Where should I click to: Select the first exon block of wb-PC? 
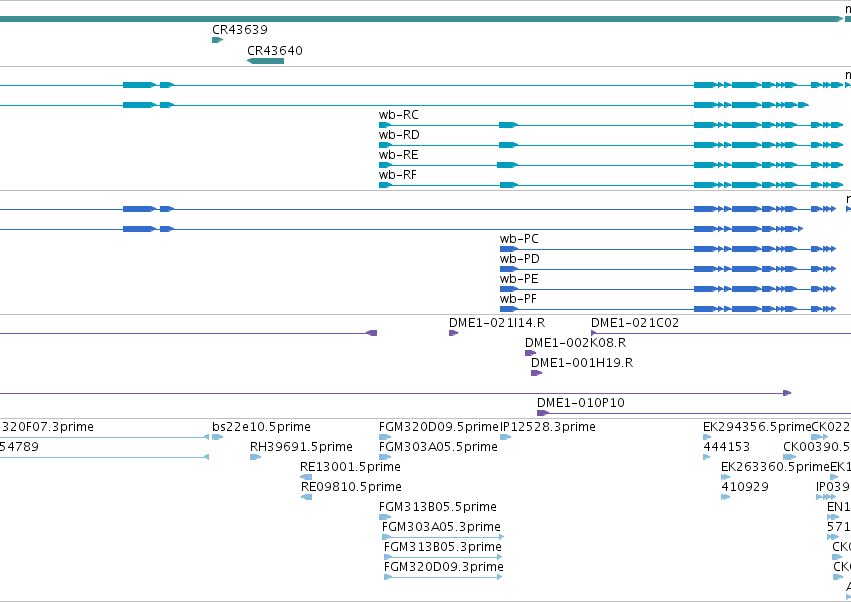(x=509, y=249)
